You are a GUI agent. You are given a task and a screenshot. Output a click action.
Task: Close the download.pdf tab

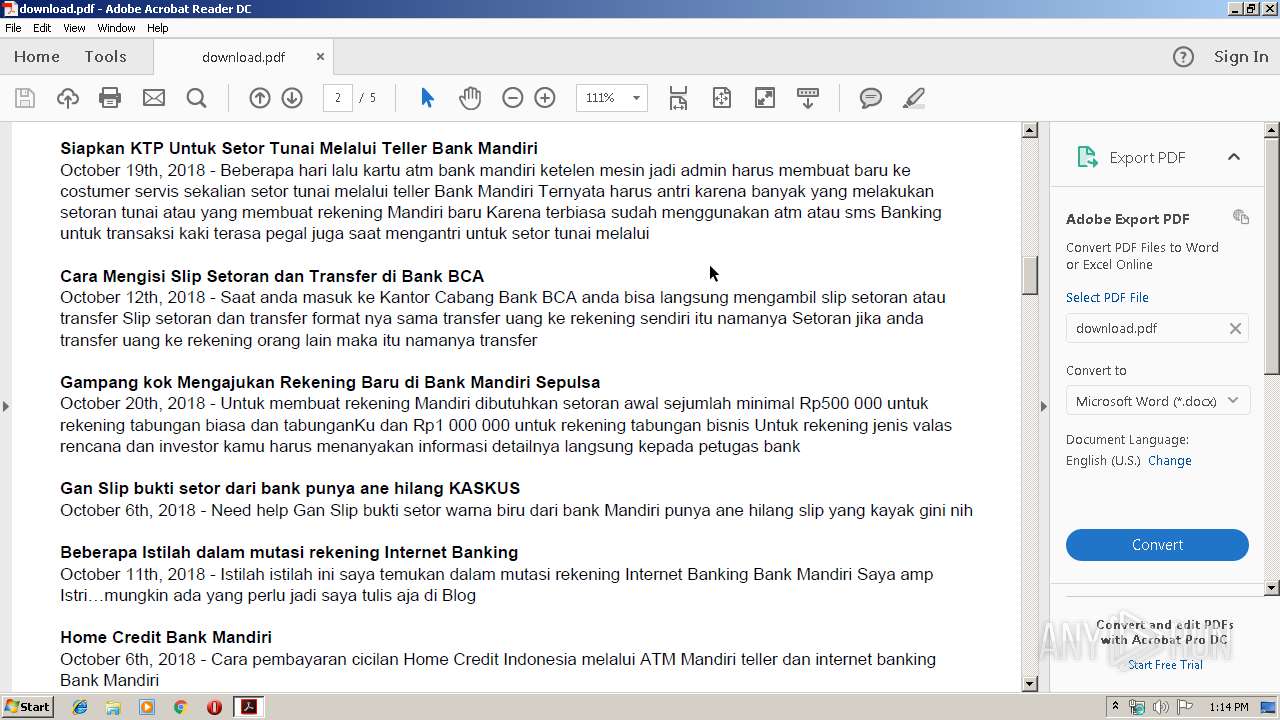point(320,57)
